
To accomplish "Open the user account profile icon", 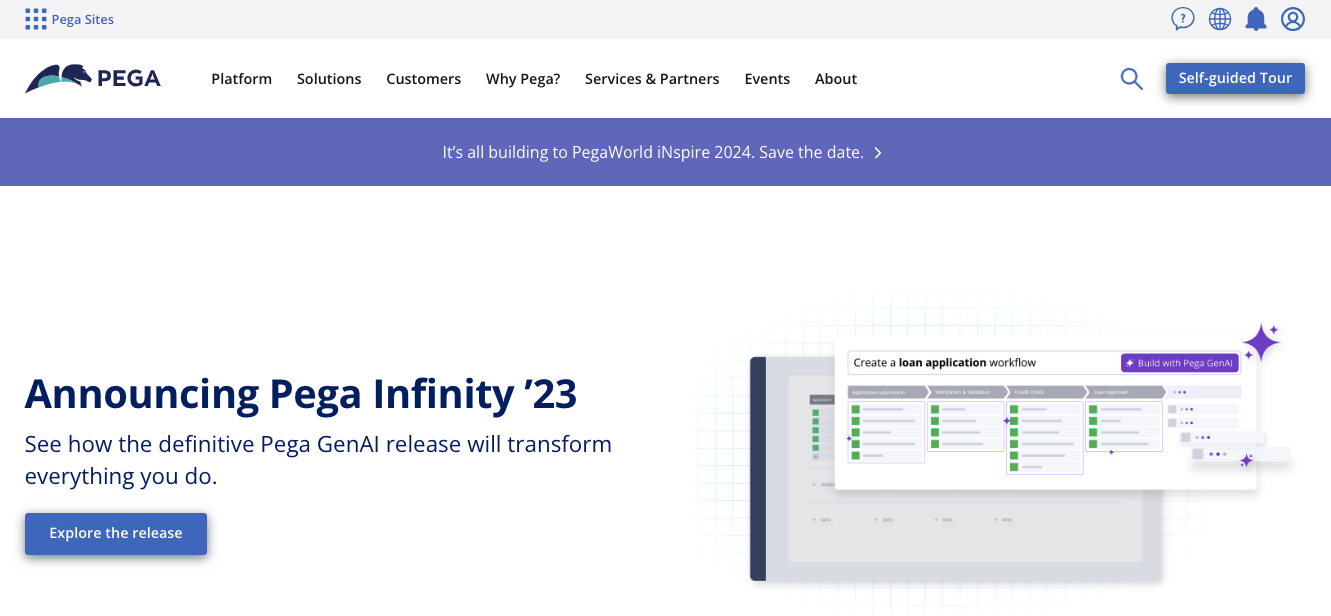I will (1293, 19).
